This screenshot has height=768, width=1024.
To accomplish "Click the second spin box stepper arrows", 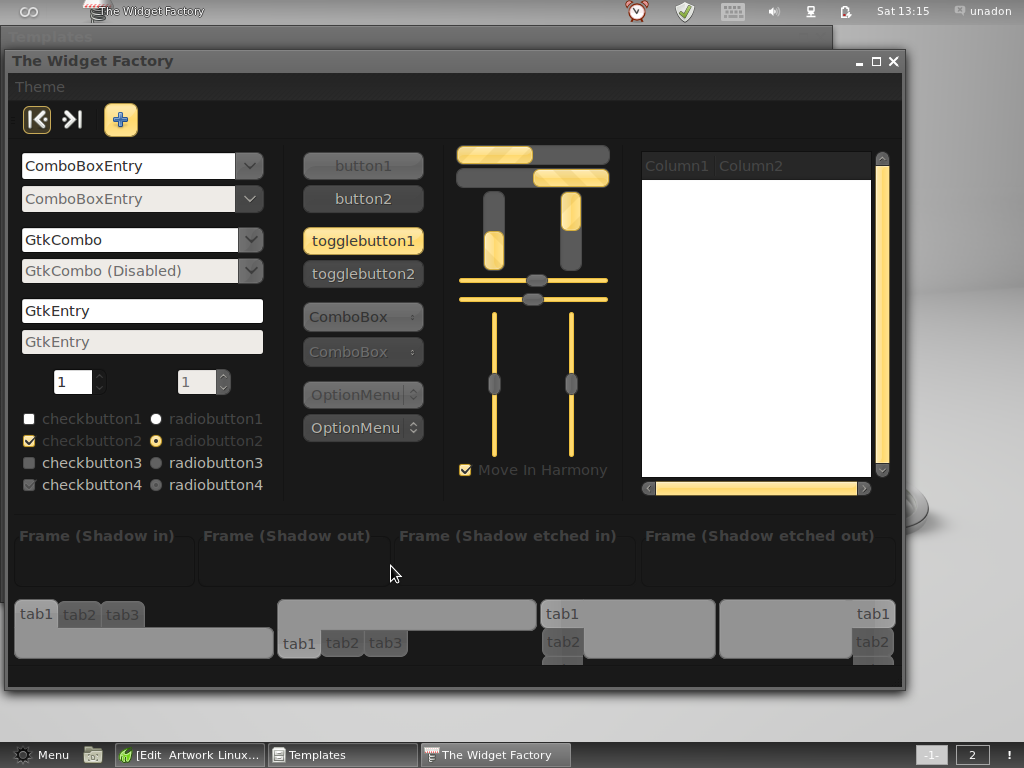I will 223,382.
